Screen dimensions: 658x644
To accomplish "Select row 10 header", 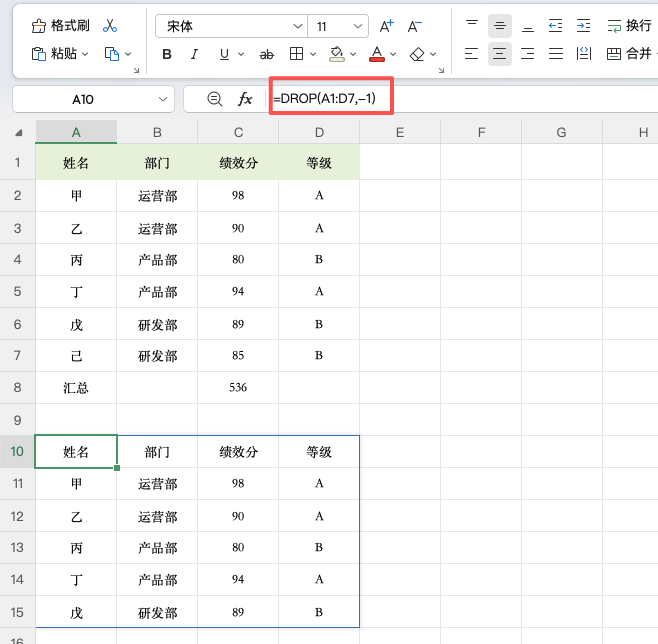I will click(17, 451).
